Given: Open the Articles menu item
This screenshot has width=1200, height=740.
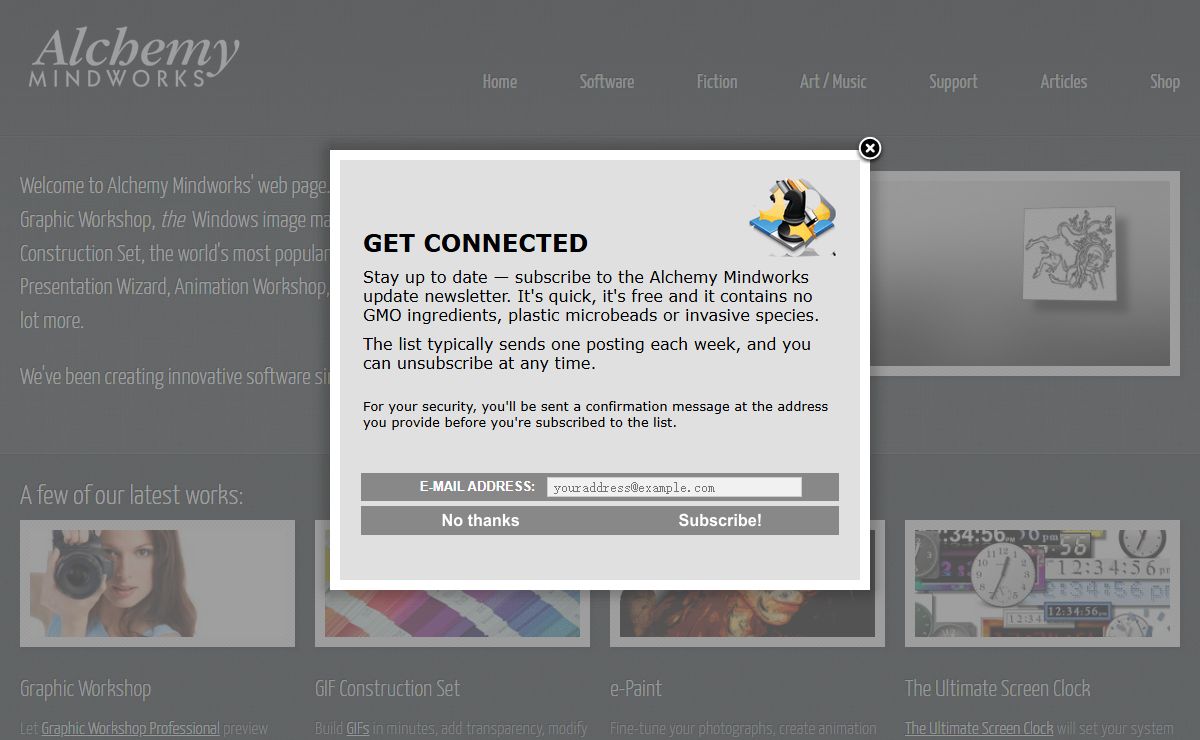Looking at the screenshot, I should click(1063, 82).
